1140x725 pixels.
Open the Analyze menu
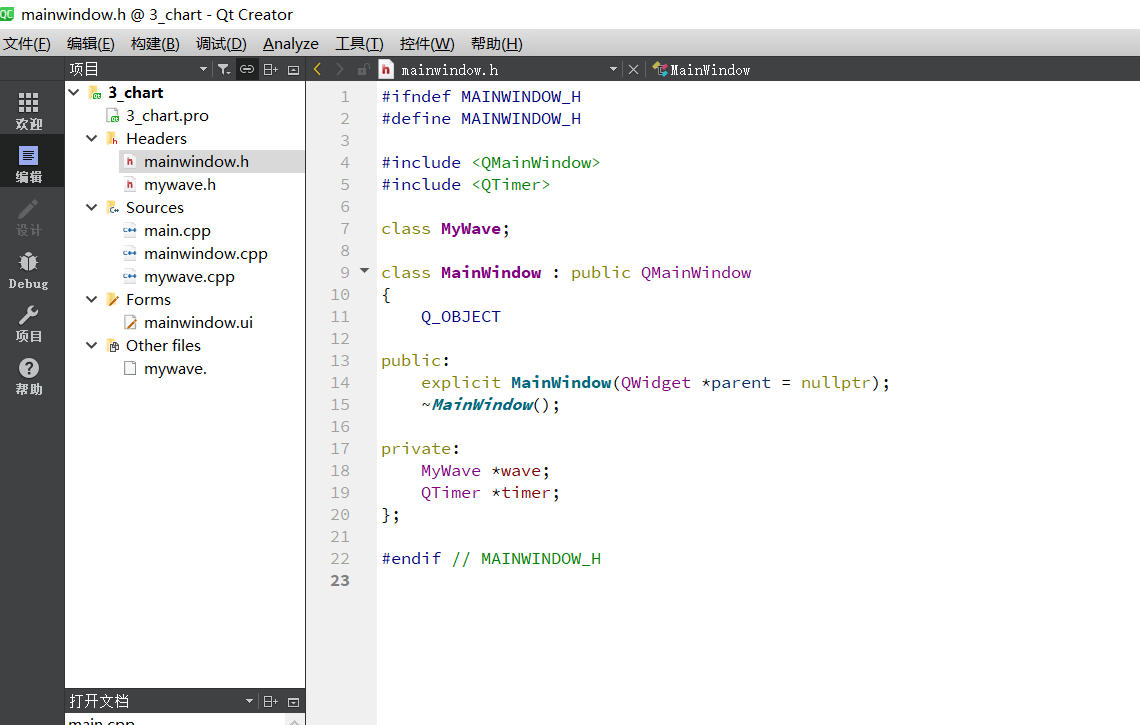[x=291, y=44]
